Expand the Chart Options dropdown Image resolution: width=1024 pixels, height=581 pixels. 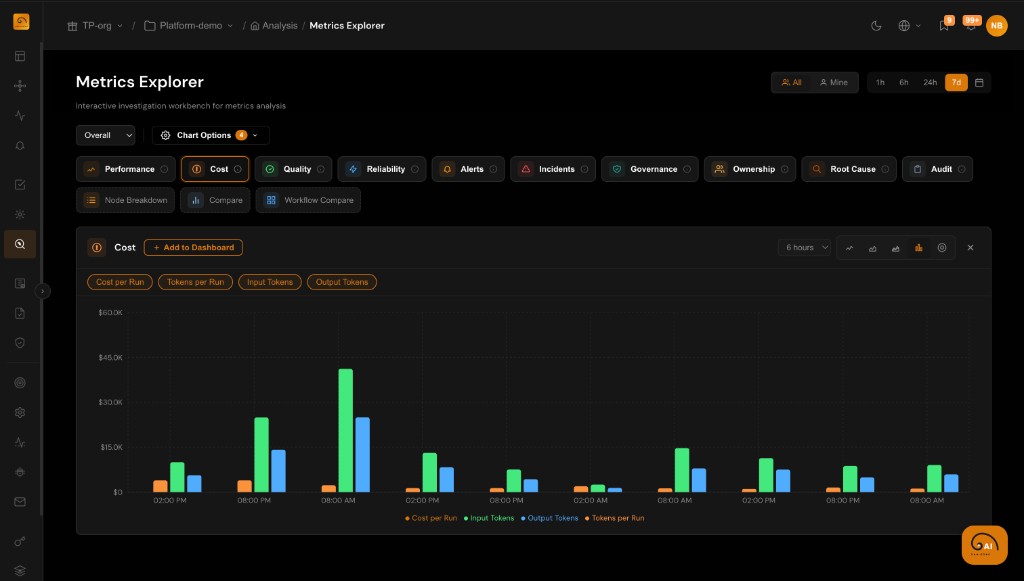pyautogui.click(x=210, y=135)
